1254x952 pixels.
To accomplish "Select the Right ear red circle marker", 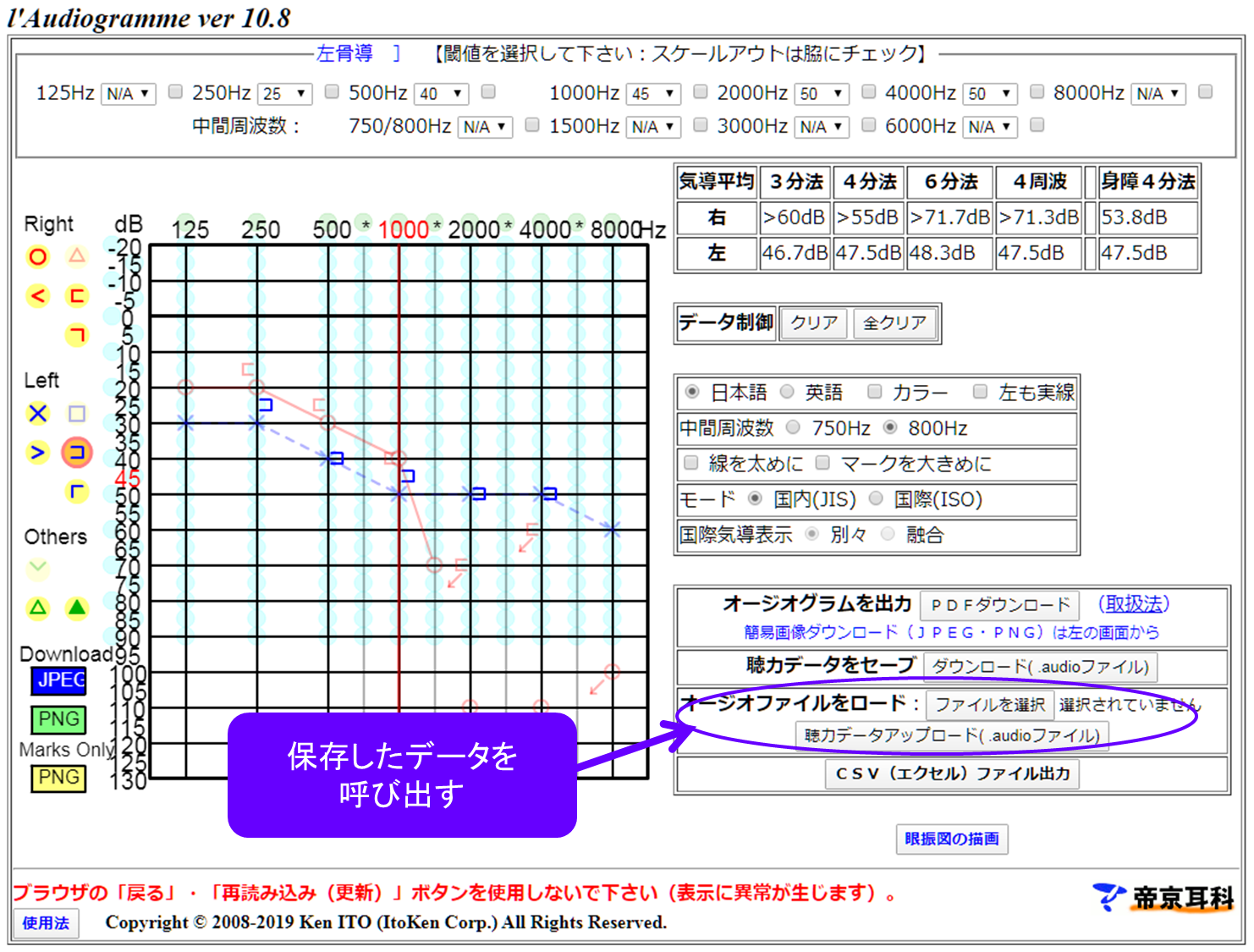I will click(x=37, y=256).
